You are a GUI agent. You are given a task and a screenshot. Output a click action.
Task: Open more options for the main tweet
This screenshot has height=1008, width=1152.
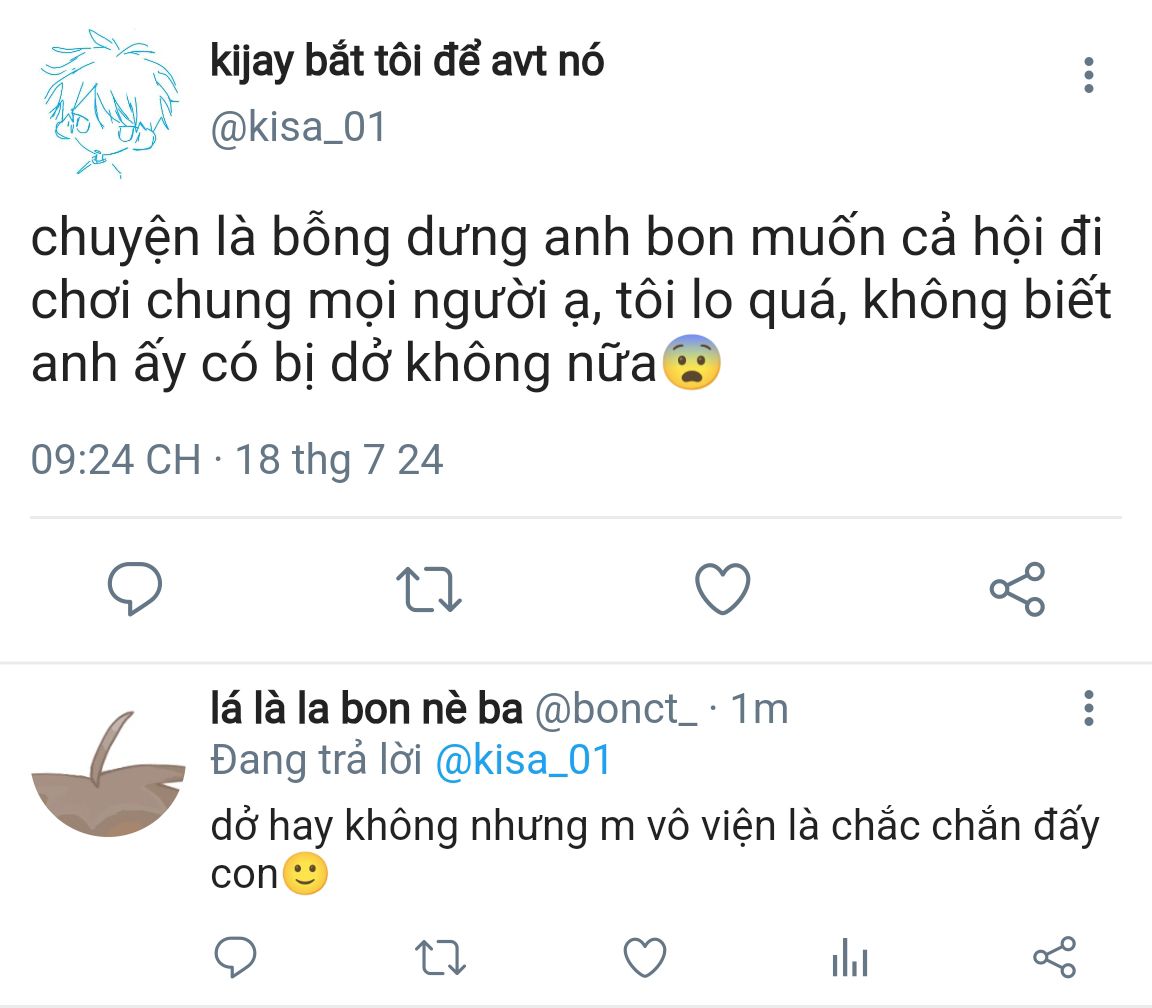[1089, 76]
